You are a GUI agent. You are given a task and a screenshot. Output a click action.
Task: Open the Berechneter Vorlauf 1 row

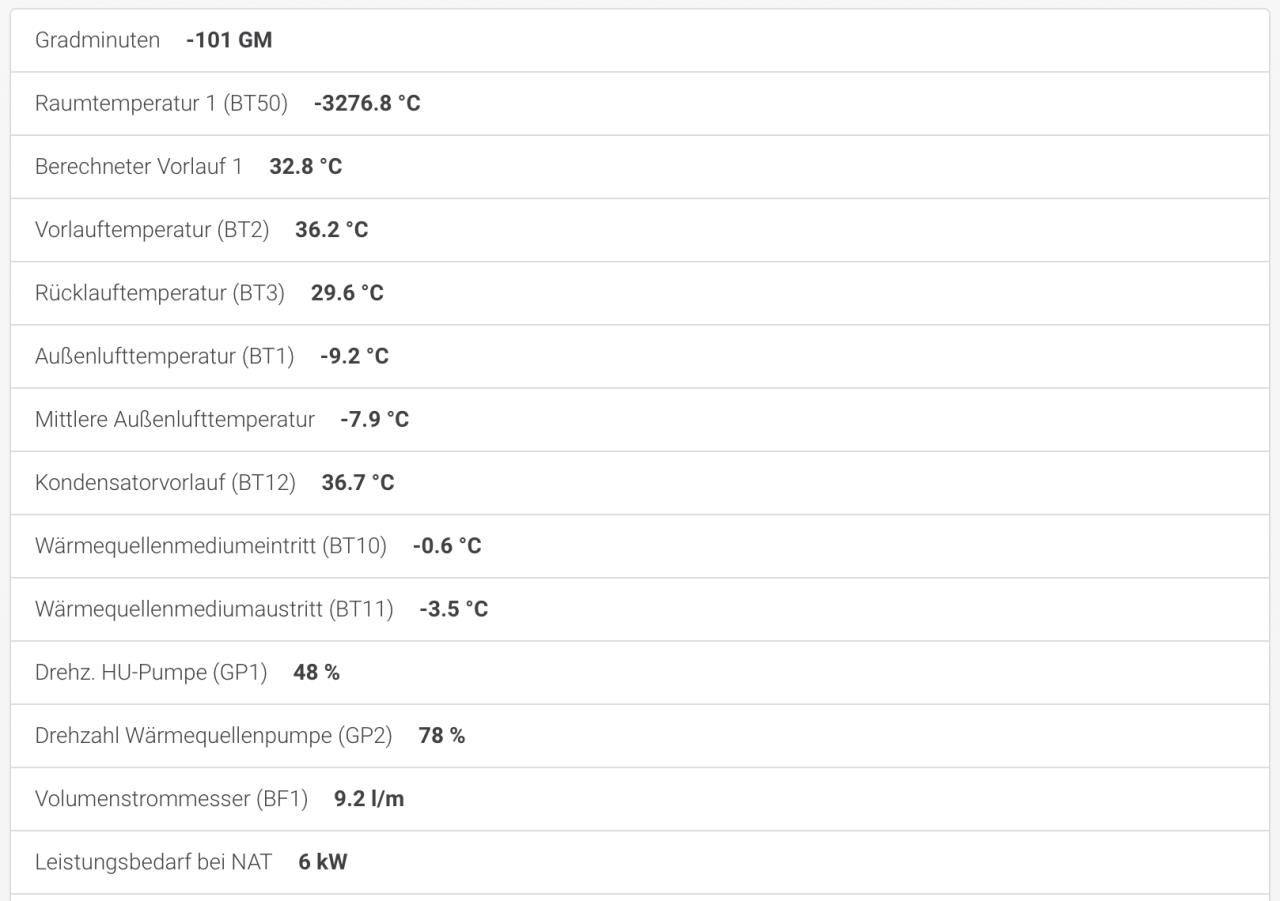(640, 166)
